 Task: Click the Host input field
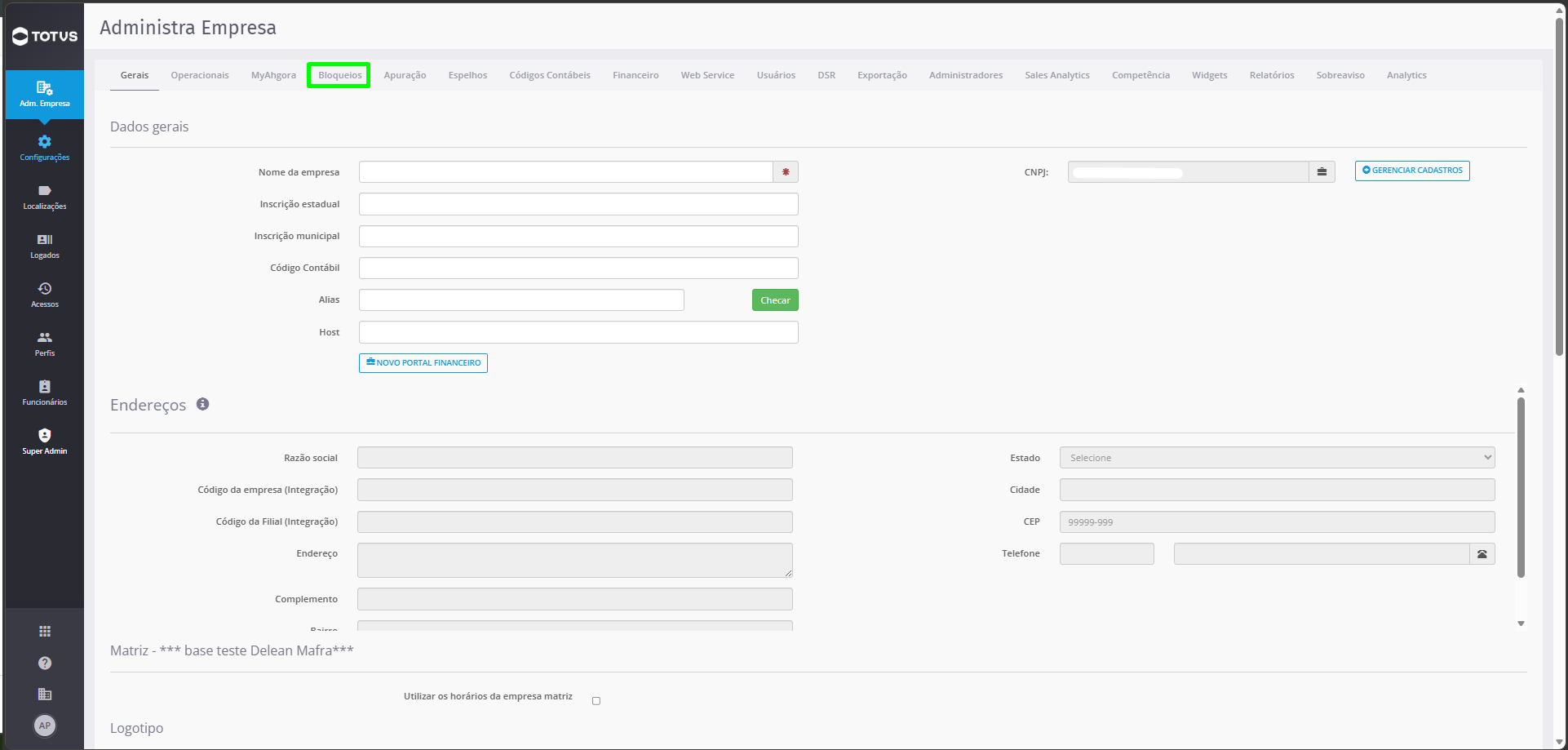(578, 332)
